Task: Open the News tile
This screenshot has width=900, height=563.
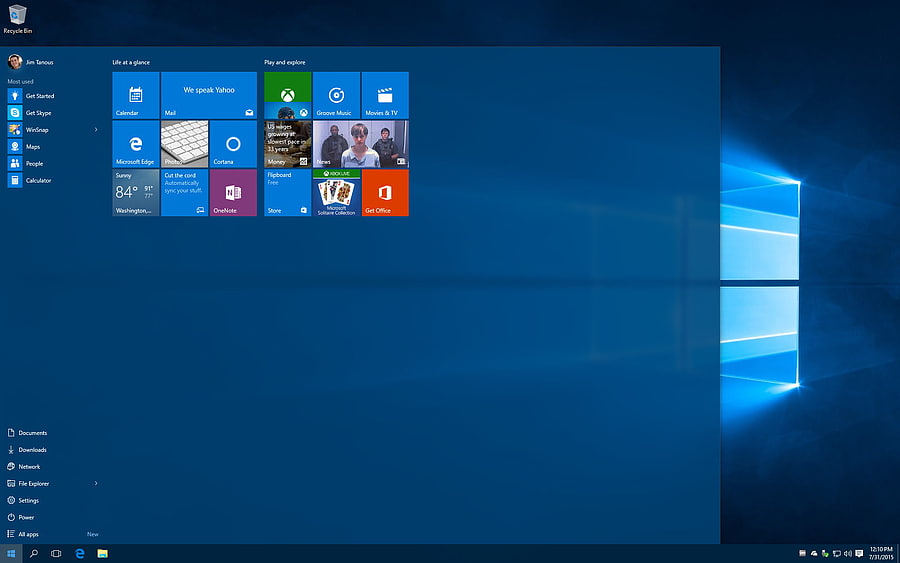Action: 361,144
